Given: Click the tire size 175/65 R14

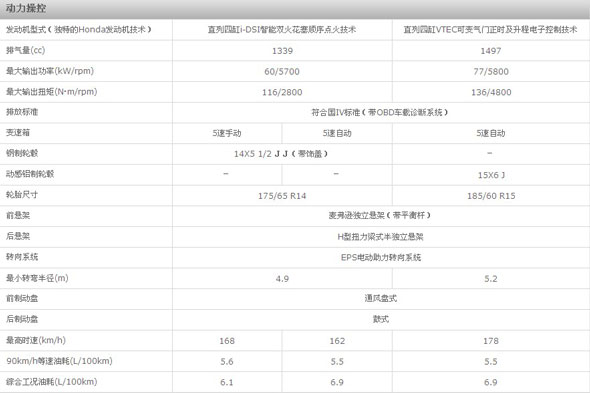Looking at the screenshot, I should tap(282, 196).
